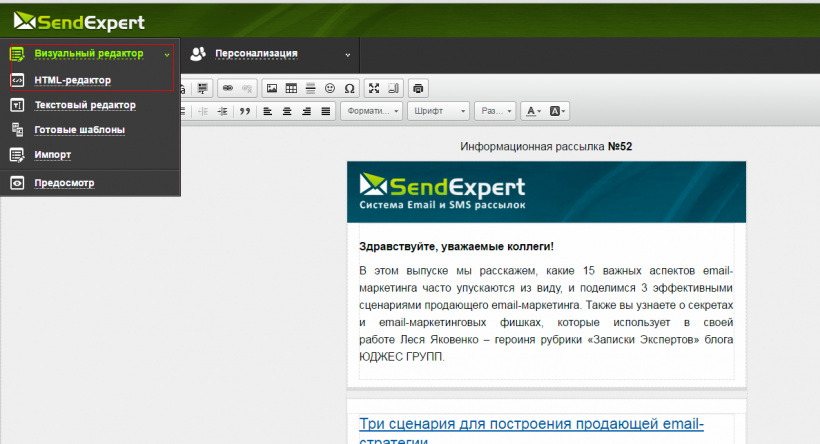
Task: Maximize the editor with fullscreen icon
Action: [374, 88]
